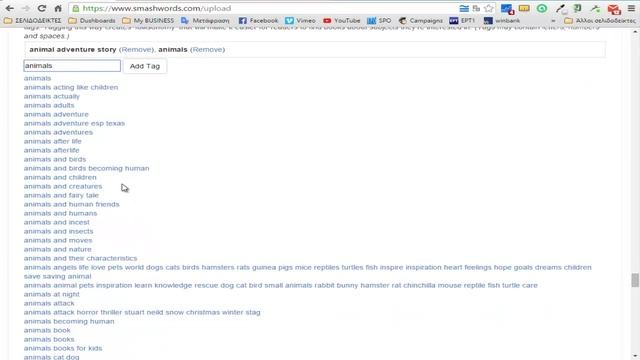Open the Vimeo bookmark

[x=300, y=20]
